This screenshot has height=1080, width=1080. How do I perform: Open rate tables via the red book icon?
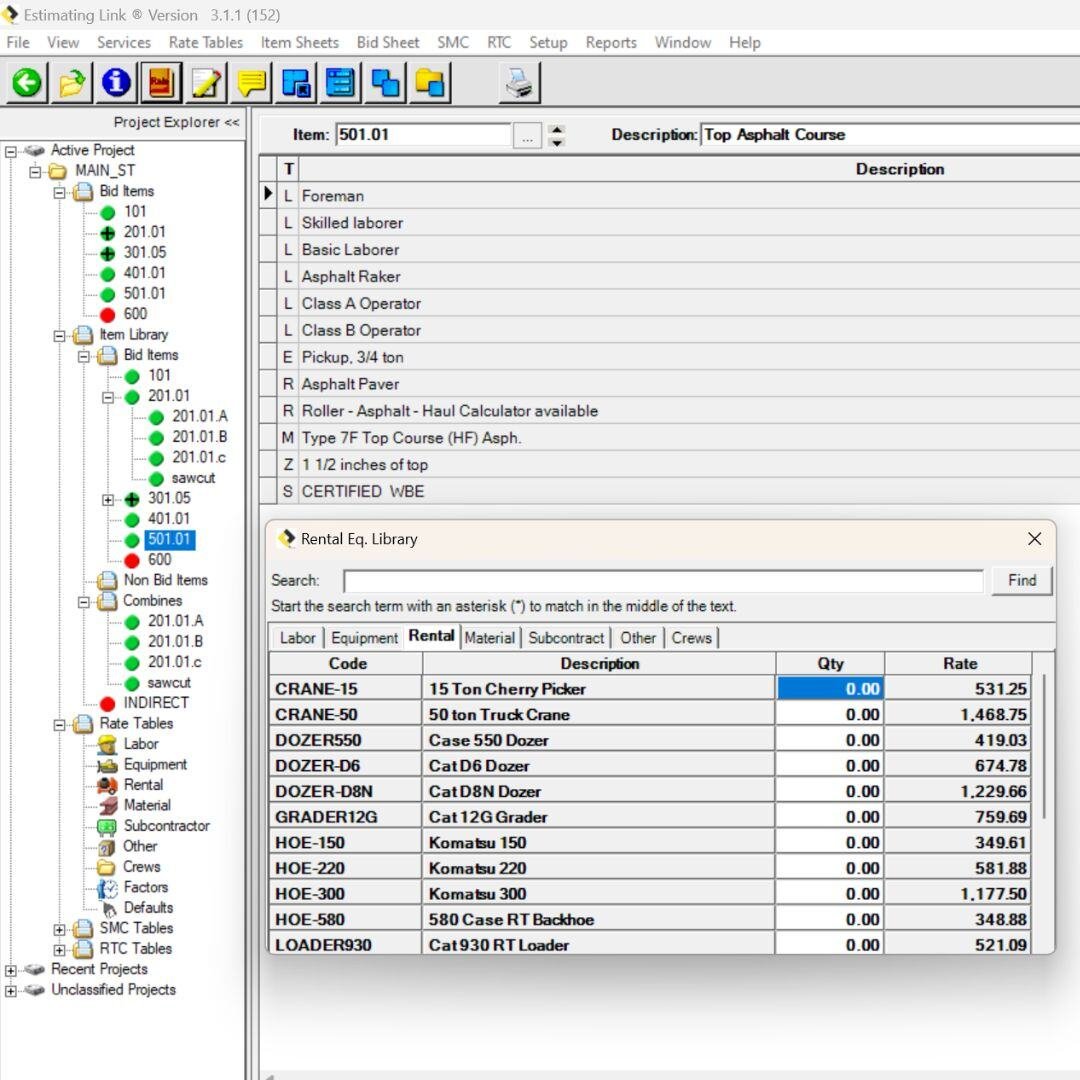click(160, 83)
